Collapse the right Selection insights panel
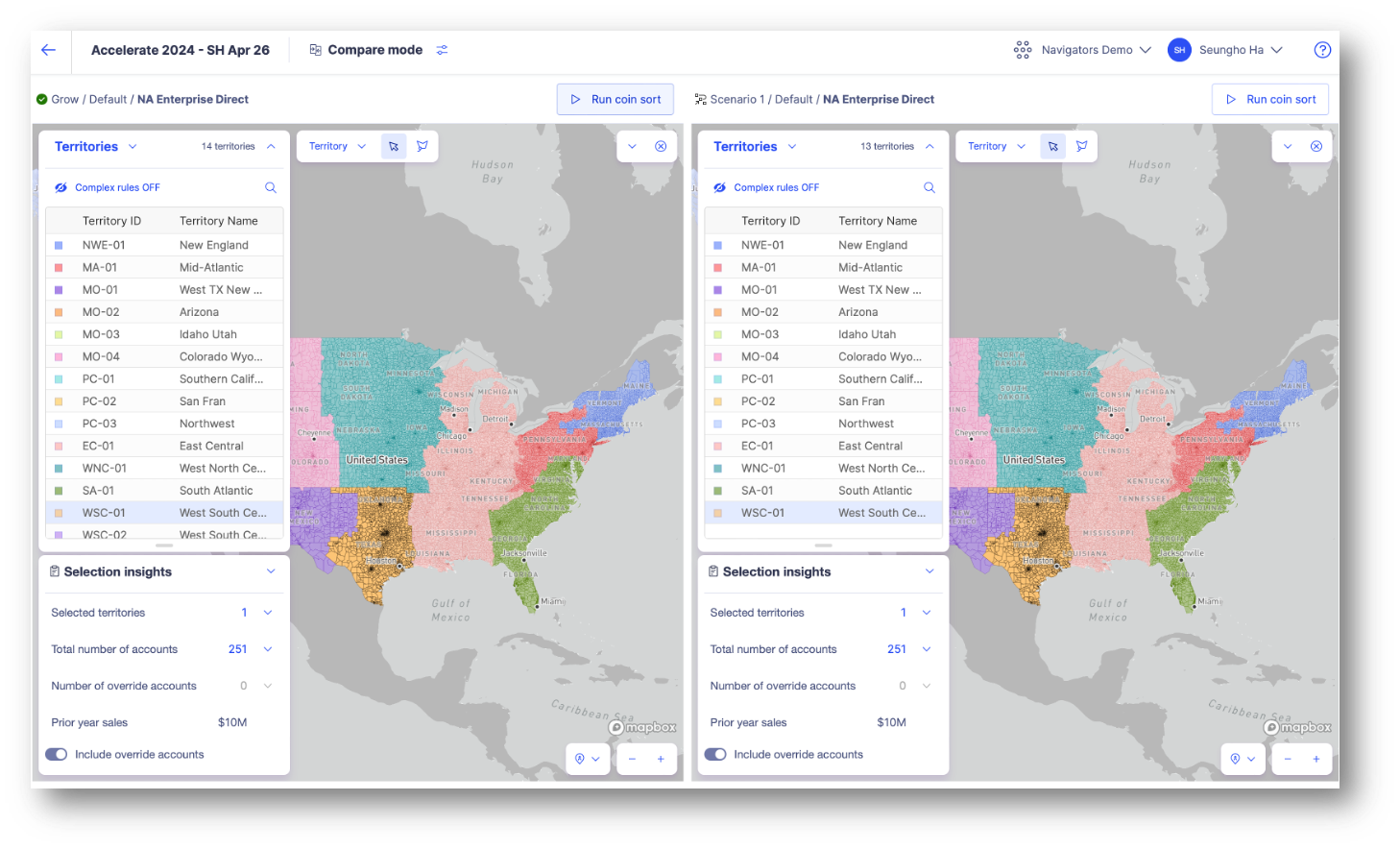The image size is (1400, 849). point(929,571)
